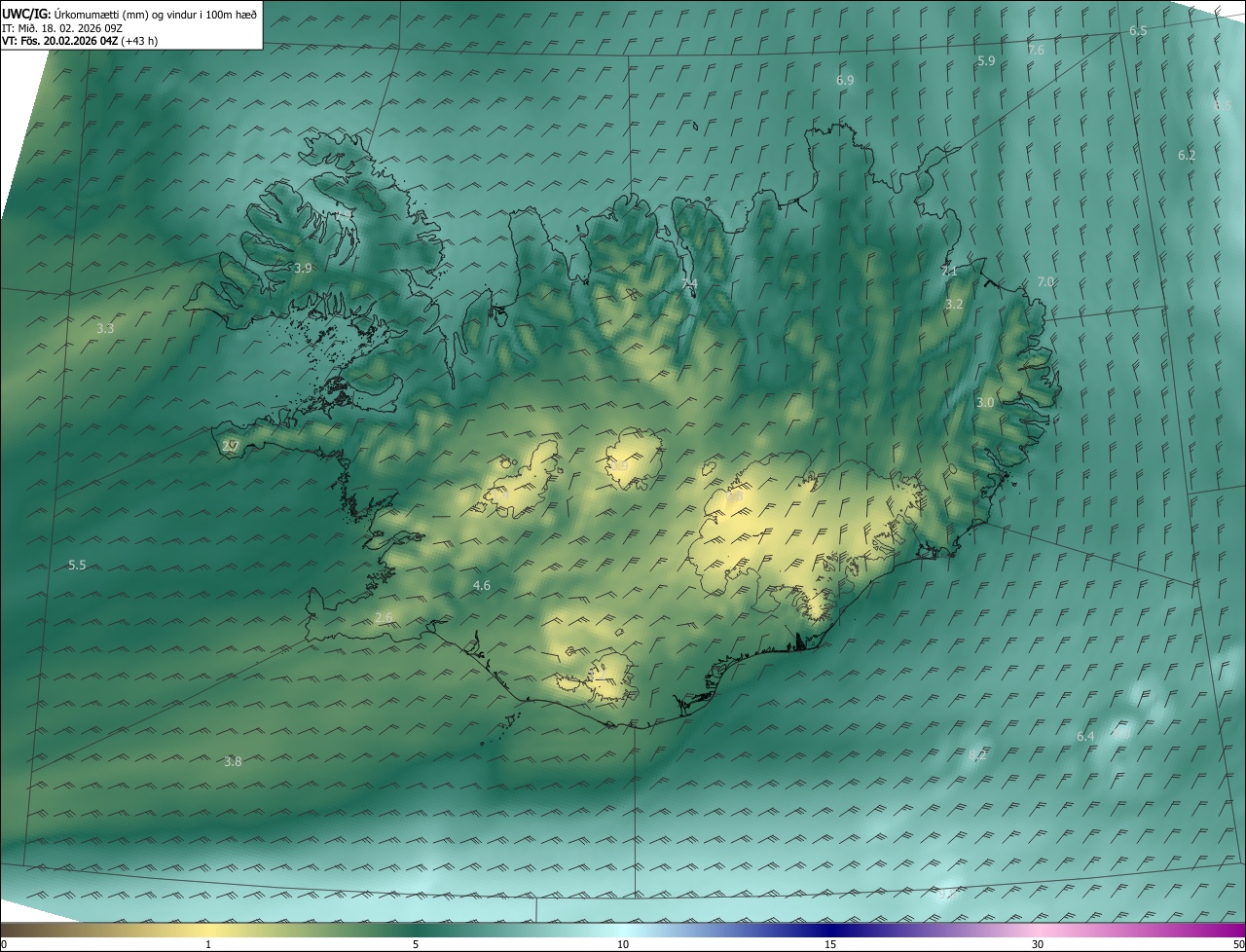Click the 4.6 value in southwest Iceland
1246x952 pixels.
pos(481,585)
